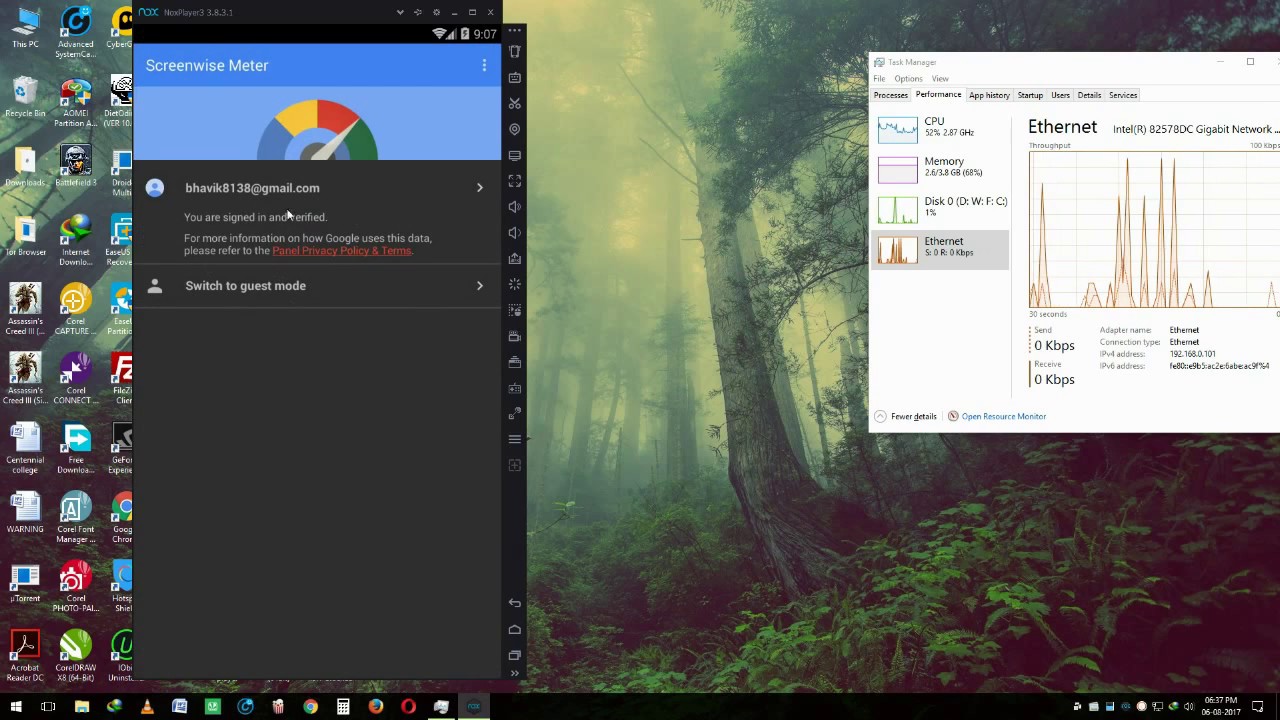
Task: Open Nox title bar settings gear
Action: coord(436,12)
